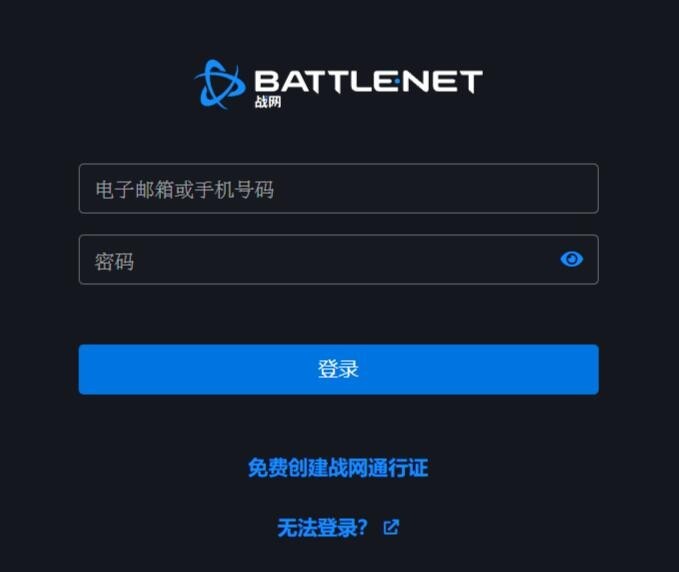The width and height of the screenshot is (679, 572).
Task: Click the 密码 placeholder text
Action: (114, 262)
